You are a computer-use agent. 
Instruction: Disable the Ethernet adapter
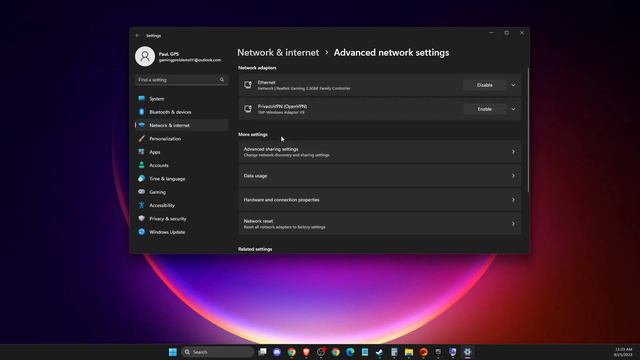click(484, 85)
